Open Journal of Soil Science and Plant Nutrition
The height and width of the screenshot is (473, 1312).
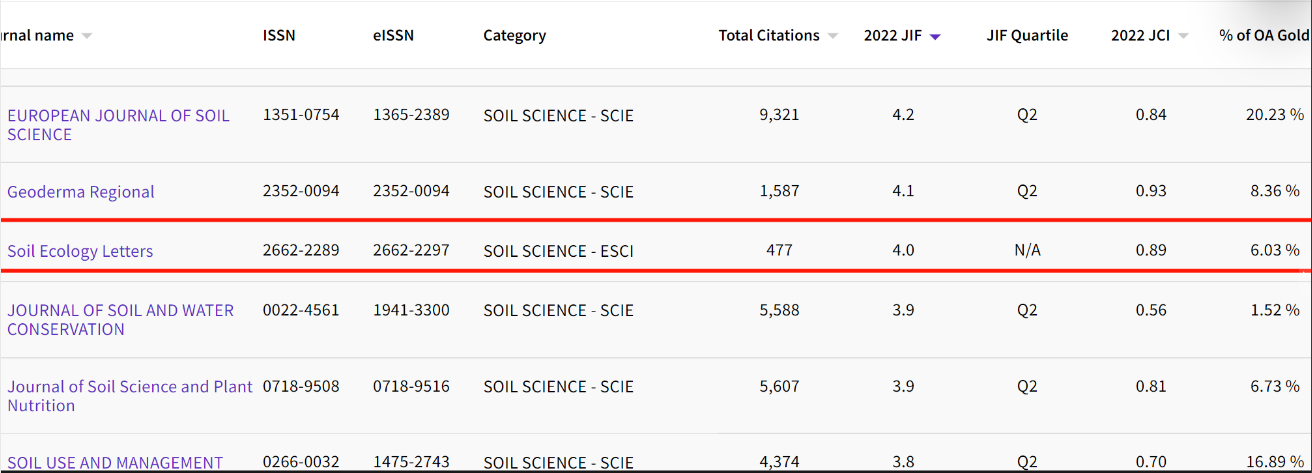129,396
